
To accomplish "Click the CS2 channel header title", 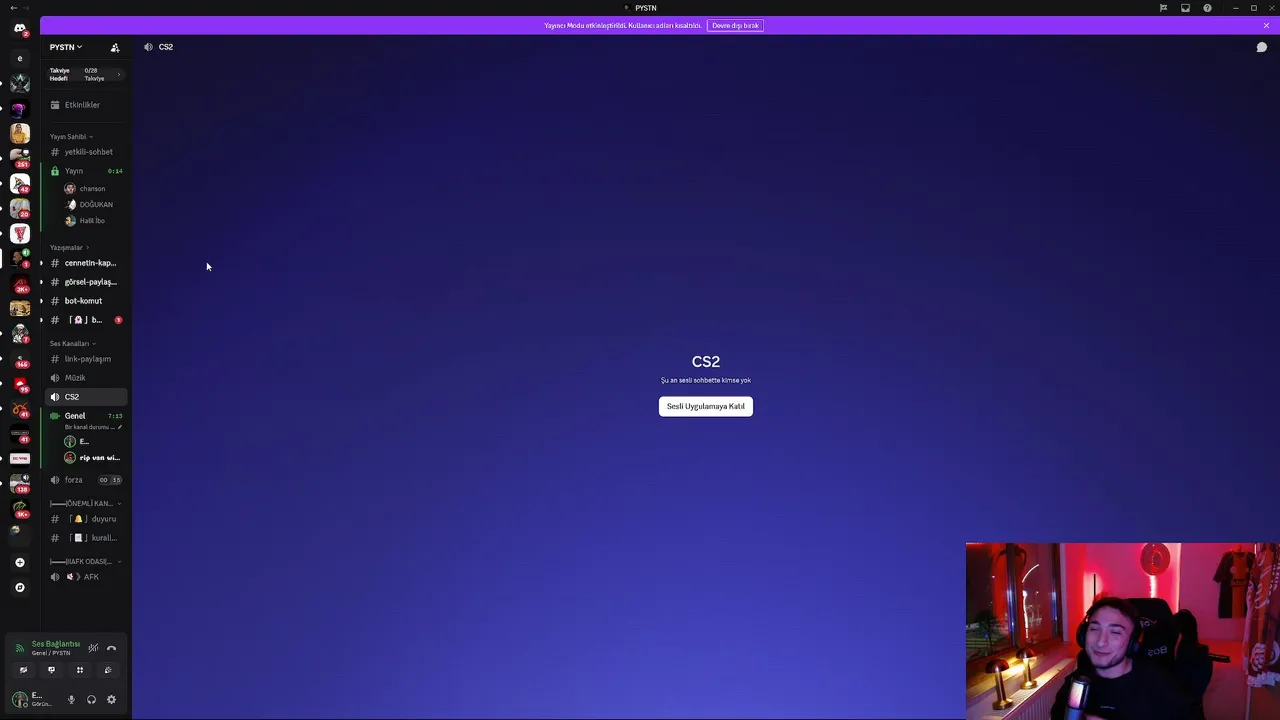I will coord(165,47).
